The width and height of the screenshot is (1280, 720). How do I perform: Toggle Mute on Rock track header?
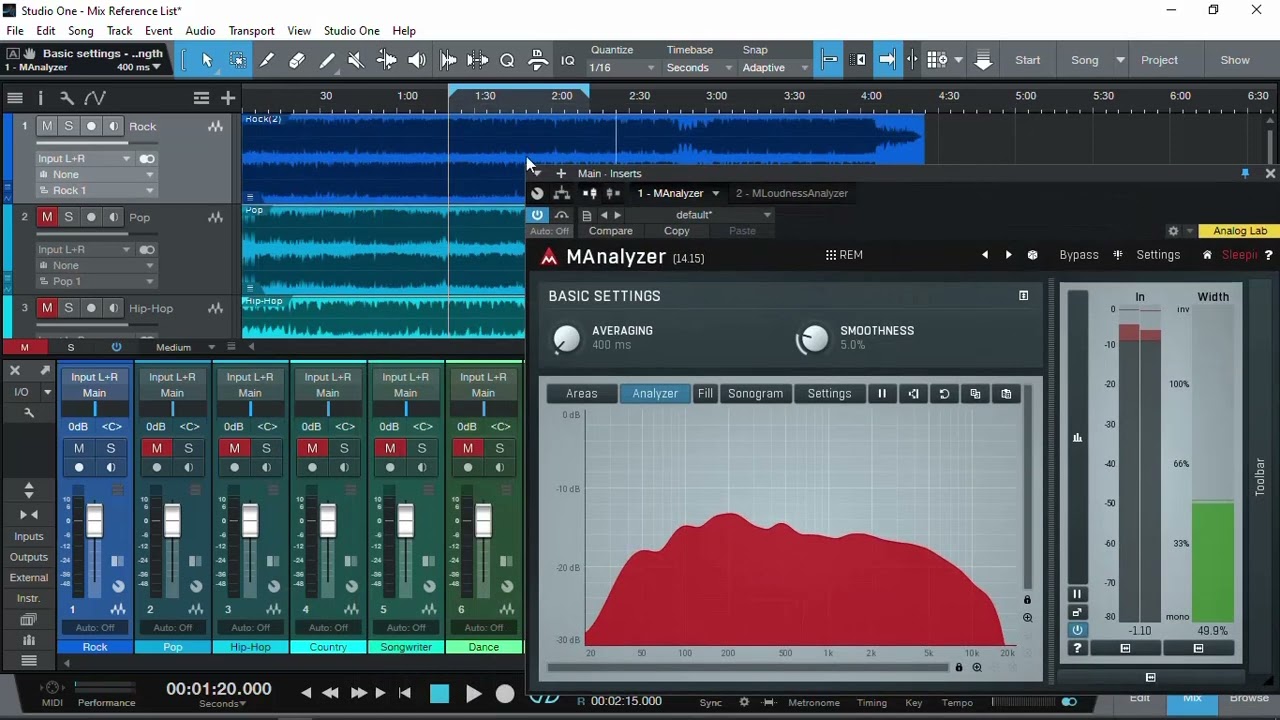tap(47, 126)
